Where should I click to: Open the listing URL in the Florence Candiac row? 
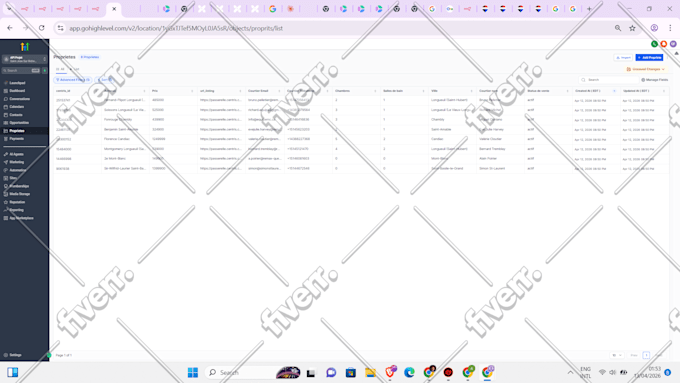(220, 139)
